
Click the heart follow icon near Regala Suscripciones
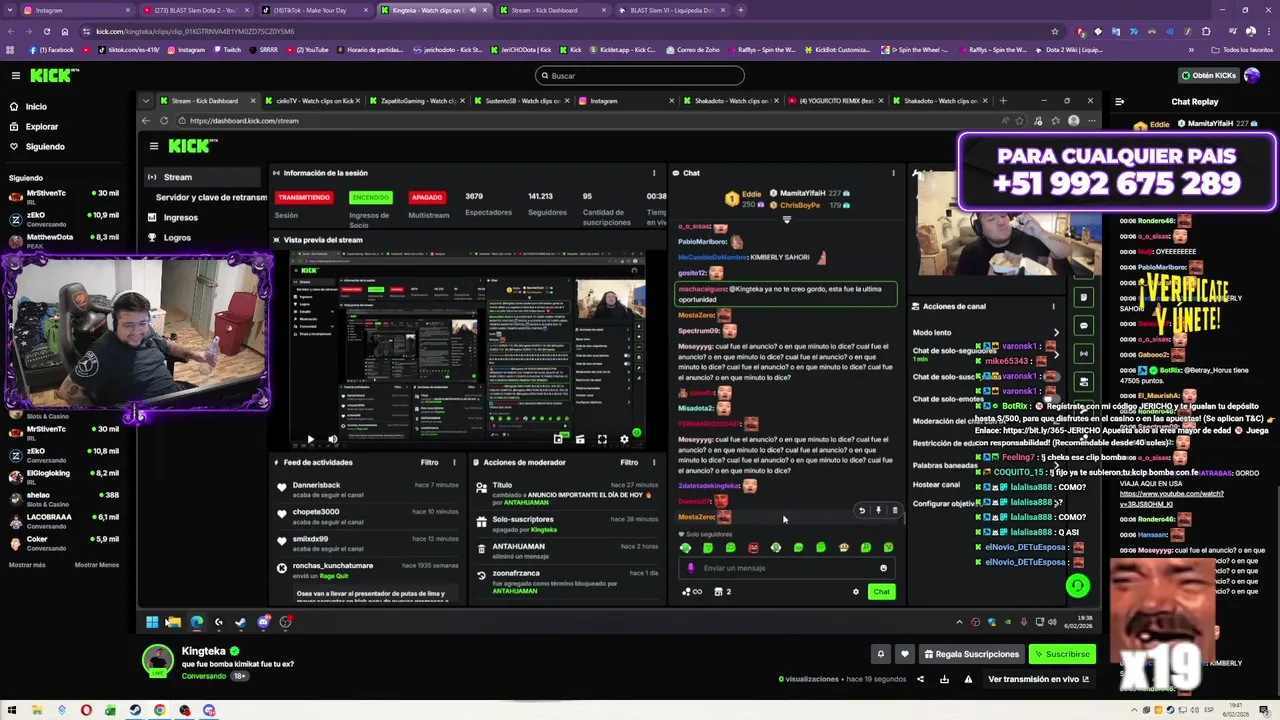tap(904, 654)
